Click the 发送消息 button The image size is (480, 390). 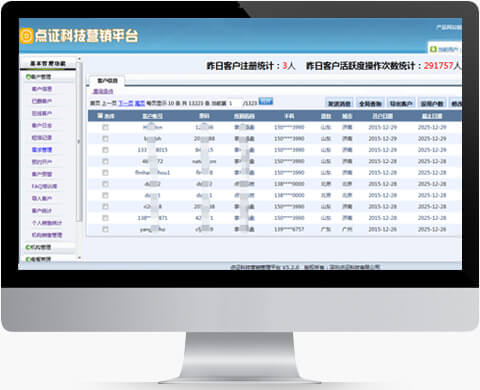(339, 104)
